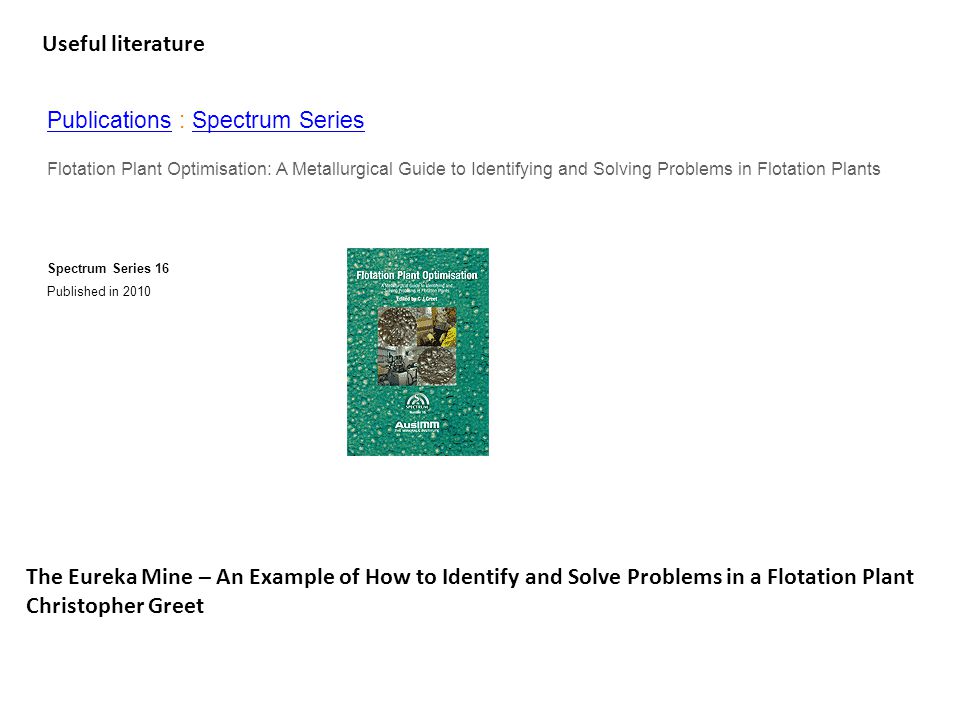Click the bottom-right froth photo on the cover

click(437, 366)
